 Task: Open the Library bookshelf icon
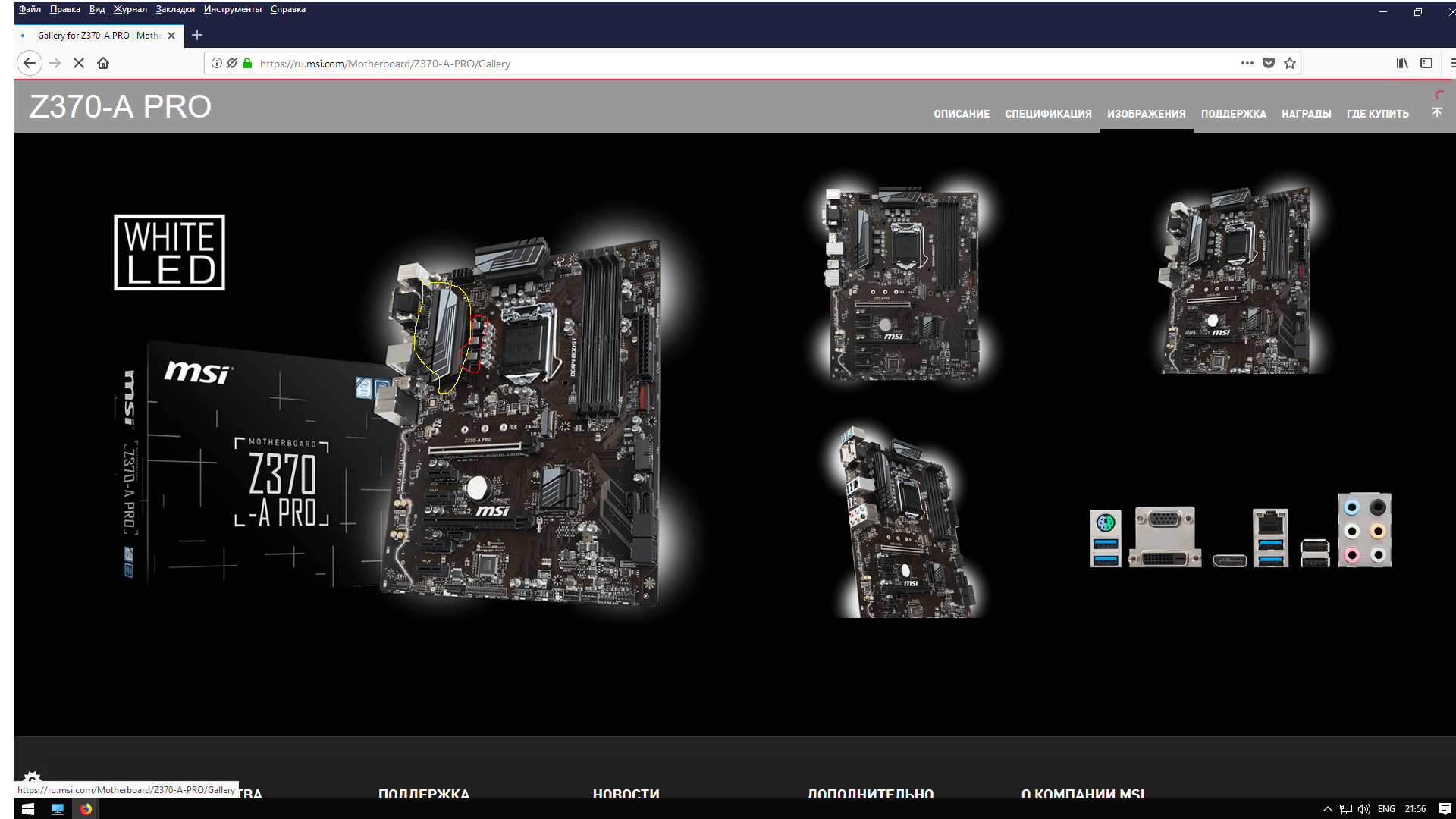(1402, 64)
